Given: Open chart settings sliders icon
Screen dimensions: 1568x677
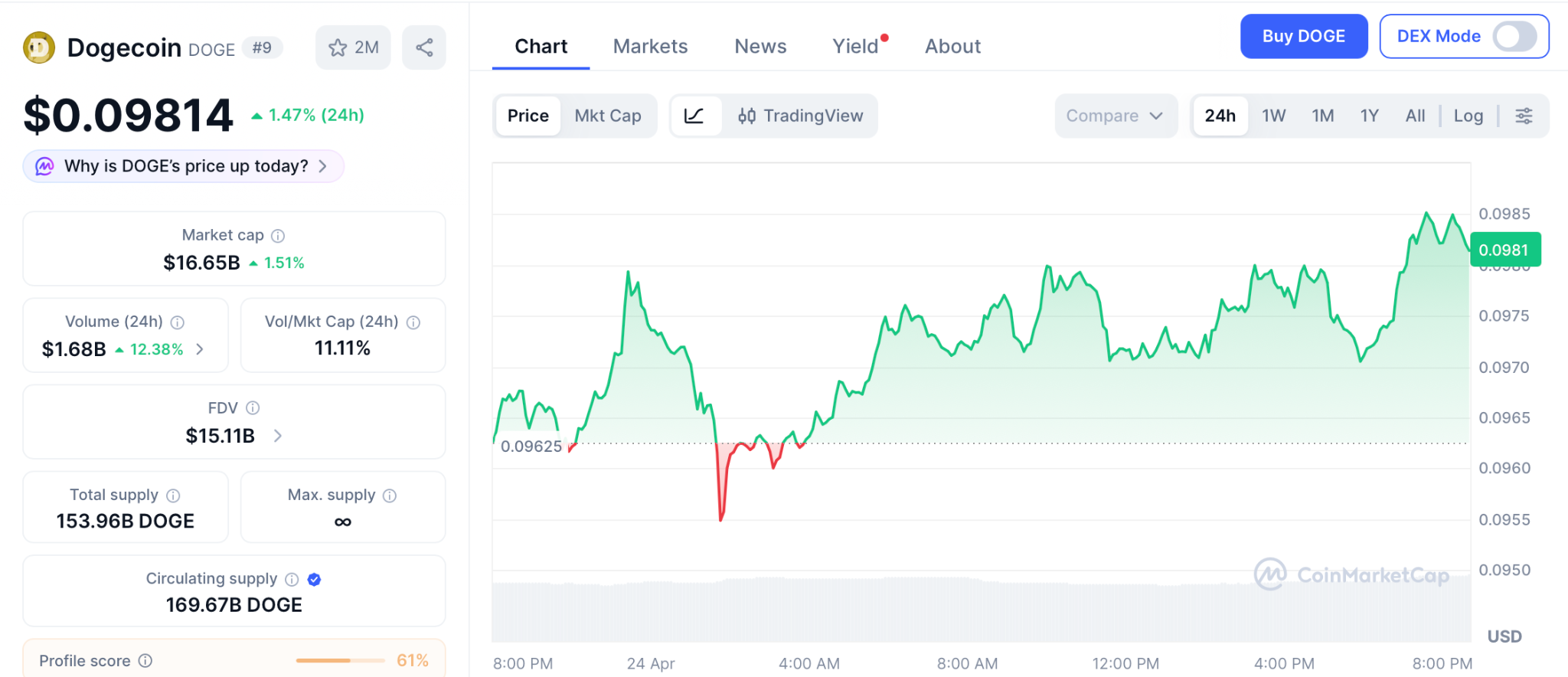Looking at the screenshot, I should click(x=1524, y=116).
